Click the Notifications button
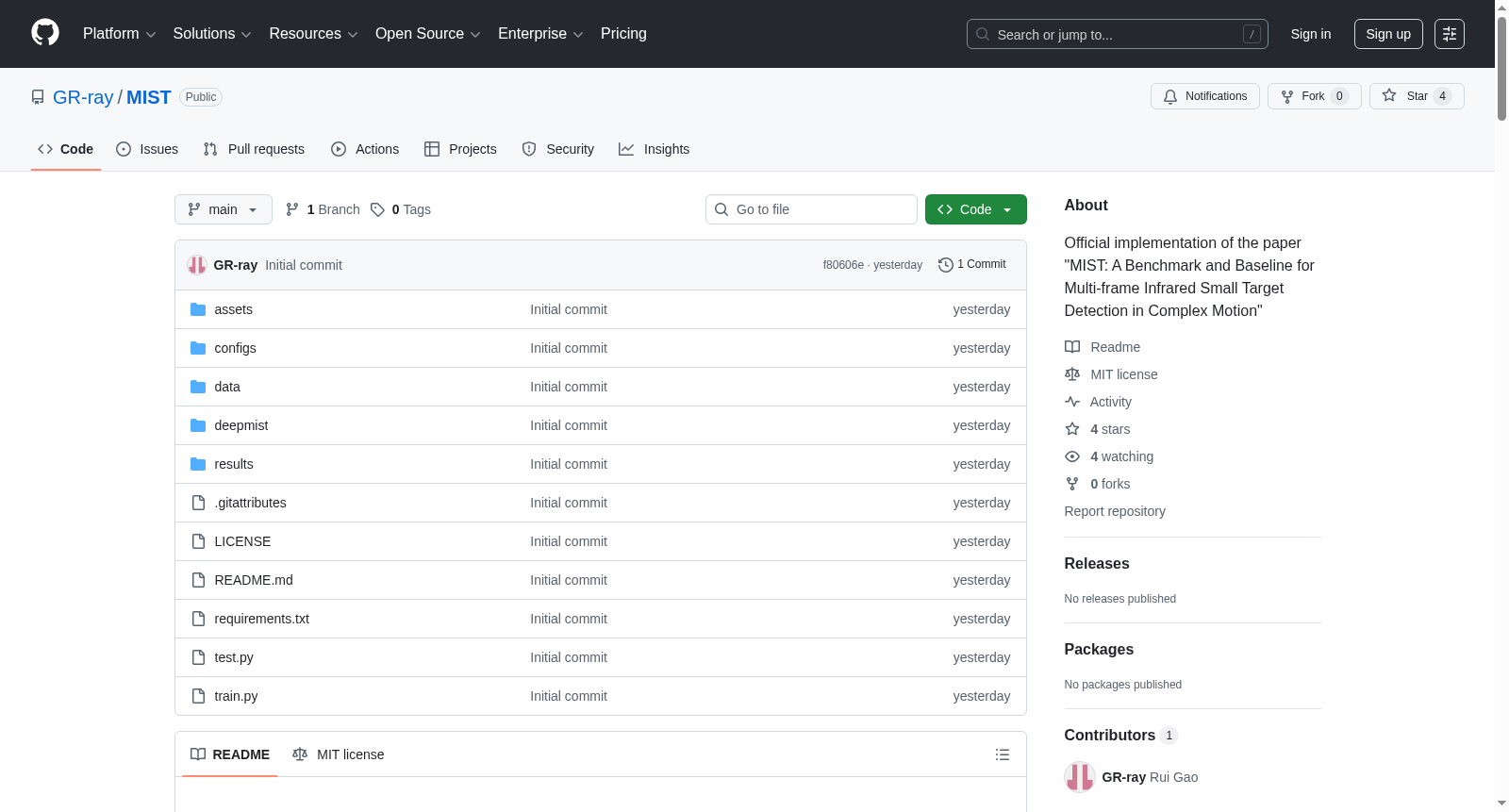The width and height of the screenshot is (1509, 812). [1205, 96]
